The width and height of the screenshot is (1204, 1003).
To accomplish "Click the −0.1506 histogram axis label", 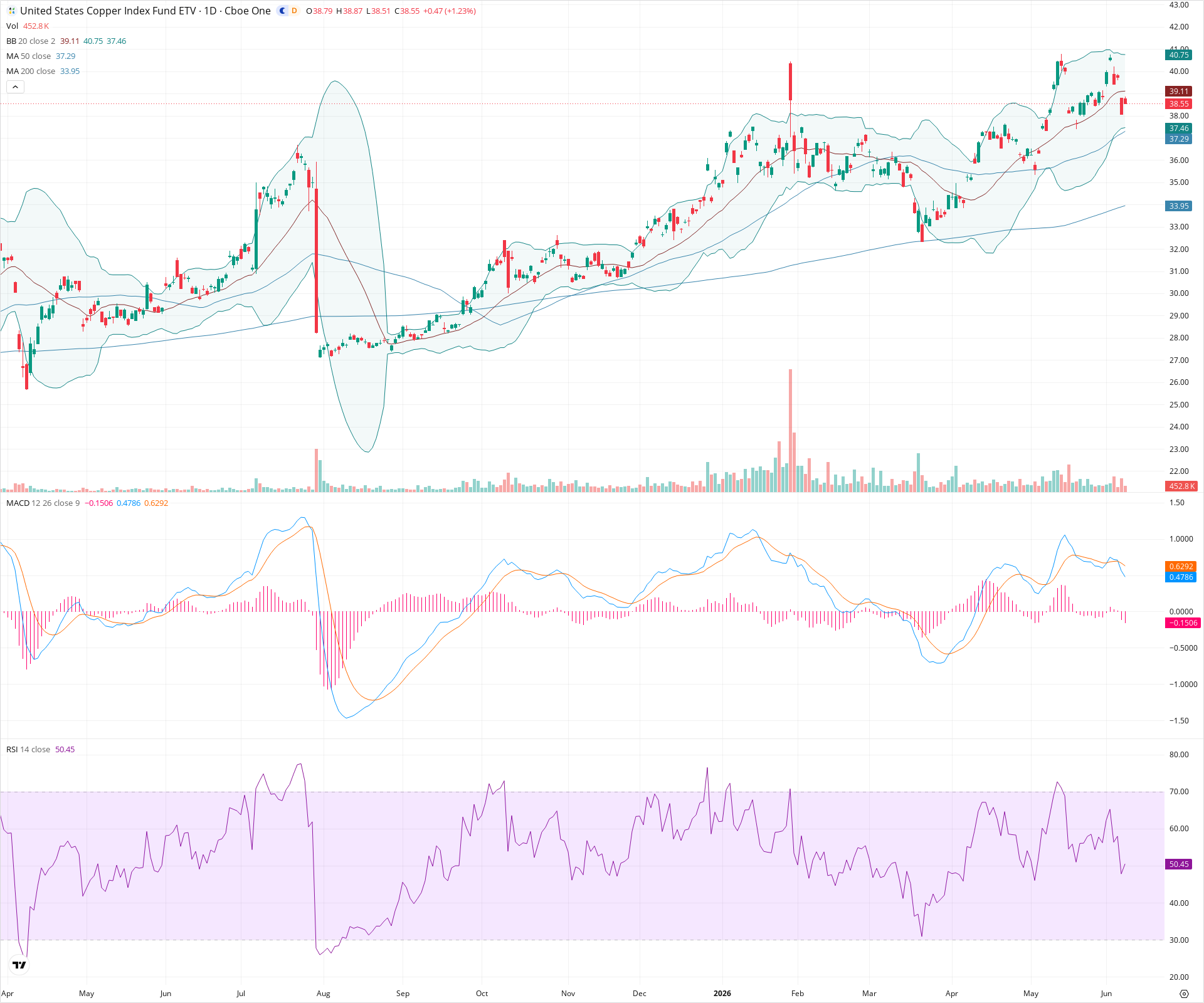I will [x=1183, y=622].
